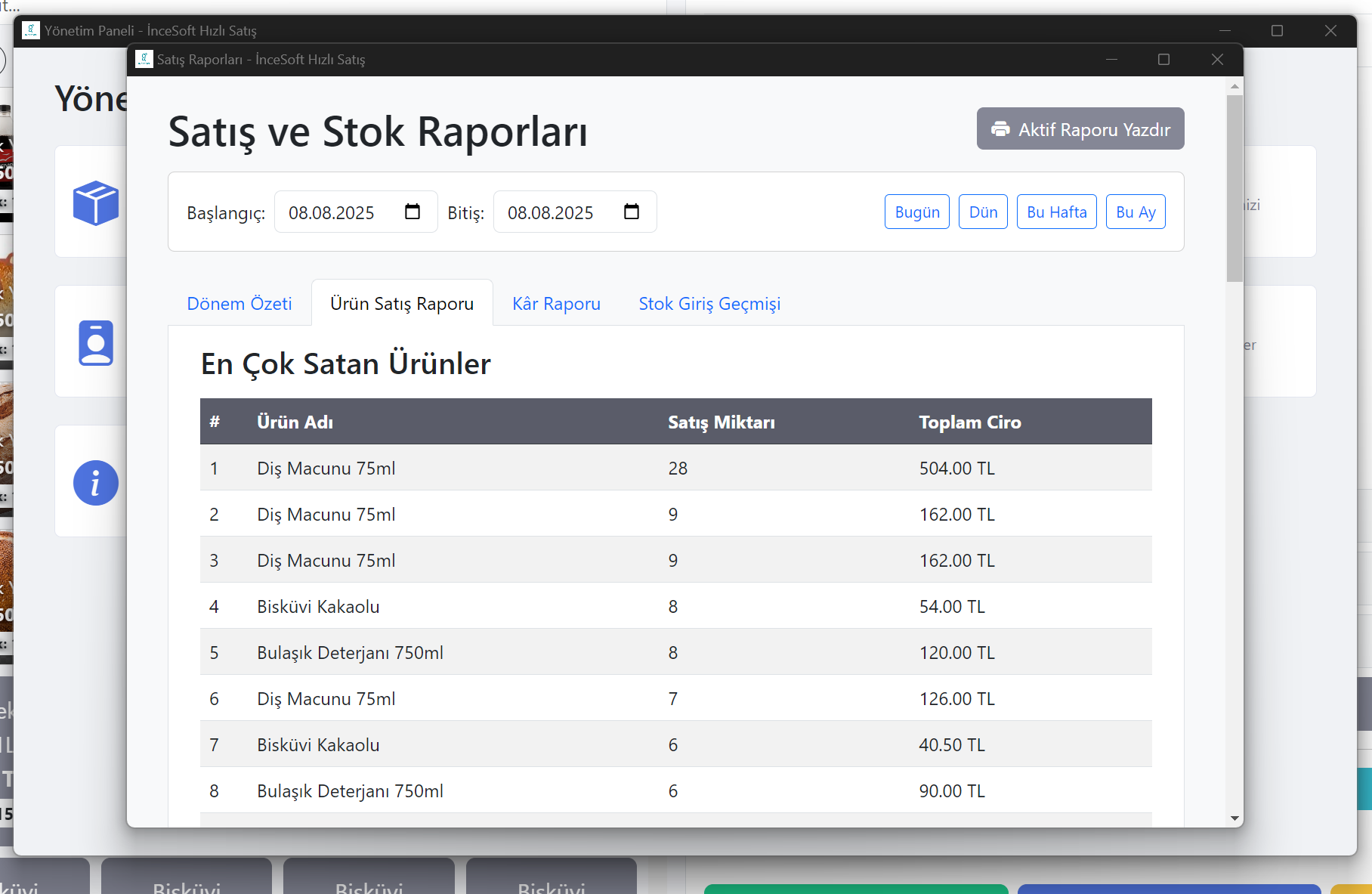This screenshot has height=894, width=1372.
Task: Select the Ürün Satış Raporu tab
Action: pos(401,302)
